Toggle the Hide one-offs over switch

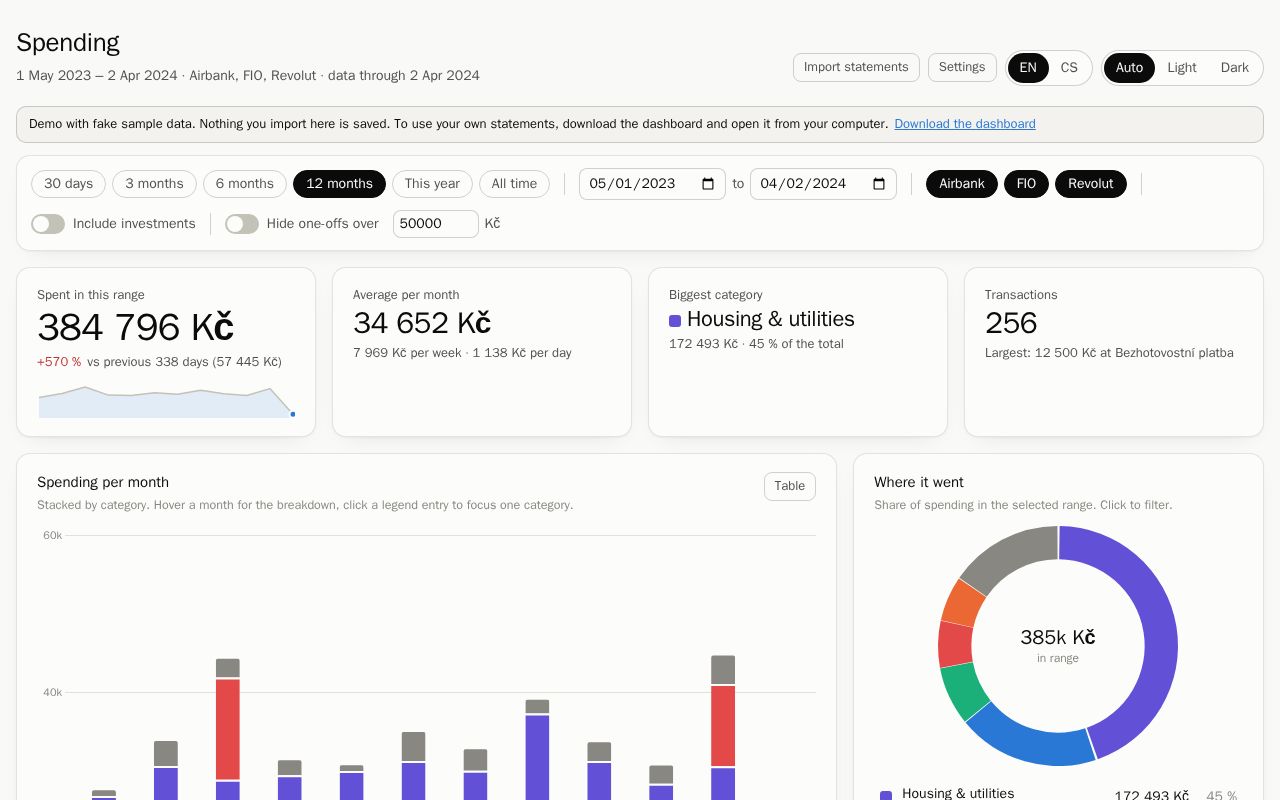(x=242, y=224)
